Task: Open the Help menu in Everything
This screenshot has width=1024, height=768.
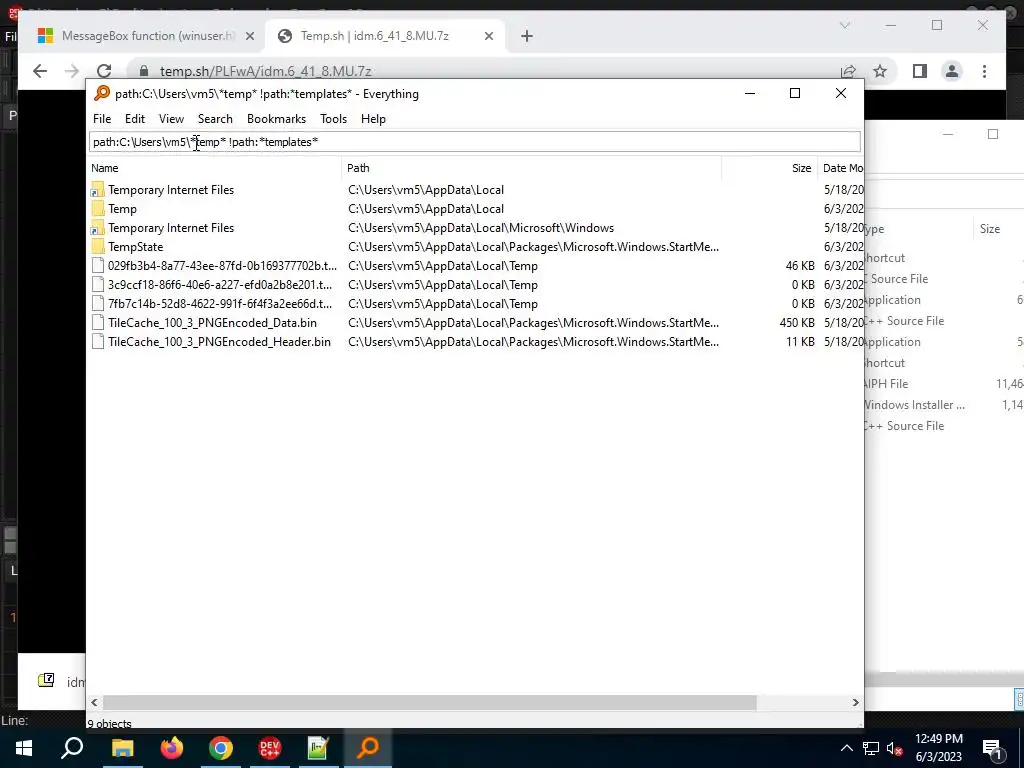Action: point(373,119)
